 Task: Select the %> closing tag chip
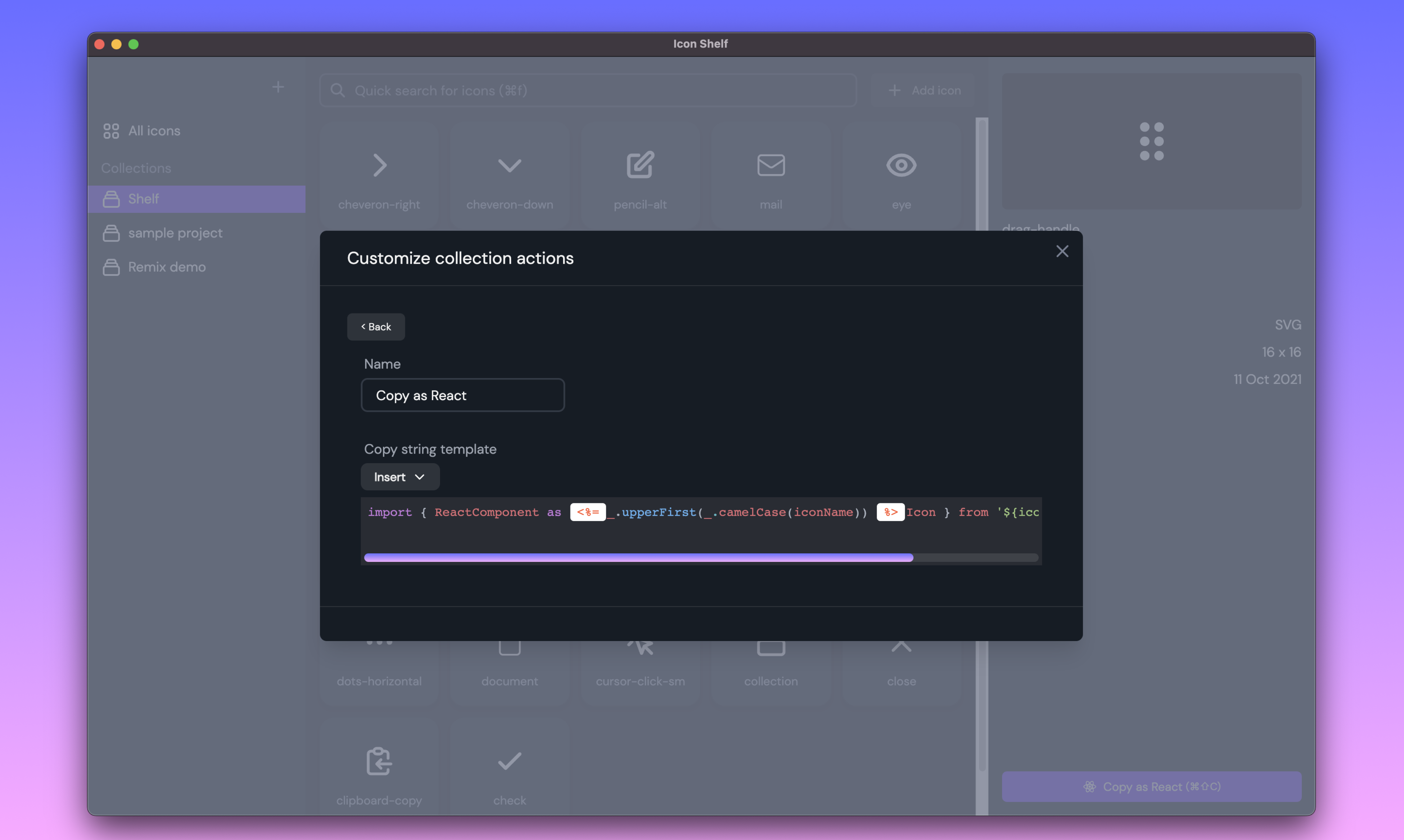point(890,512)
